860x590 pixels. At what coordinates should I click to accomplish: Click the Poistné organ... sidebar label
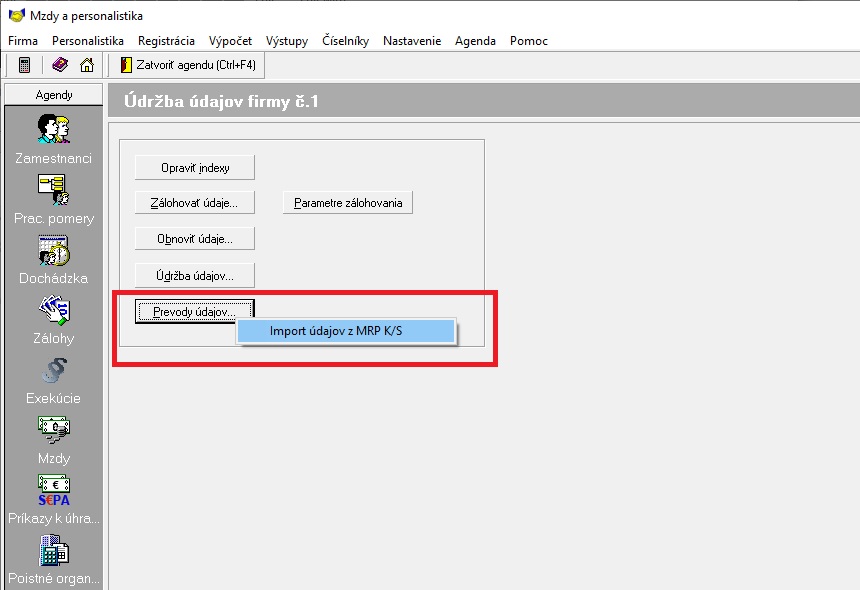point(54,578)
